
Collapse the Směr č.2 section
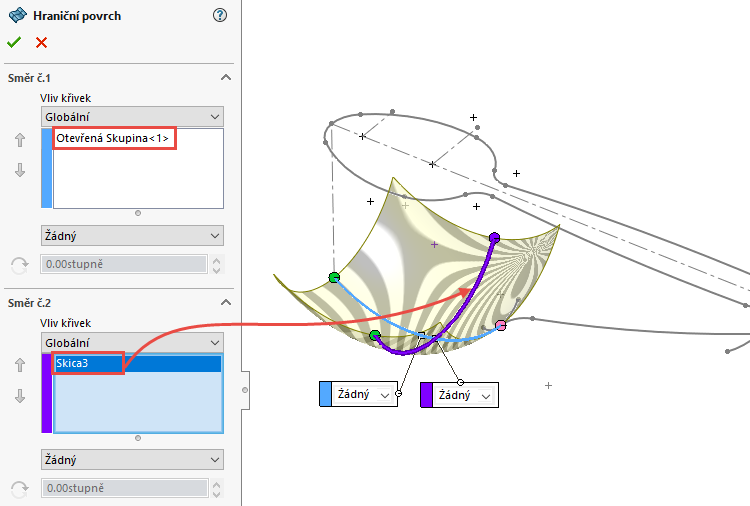click(x=226, y=302)
